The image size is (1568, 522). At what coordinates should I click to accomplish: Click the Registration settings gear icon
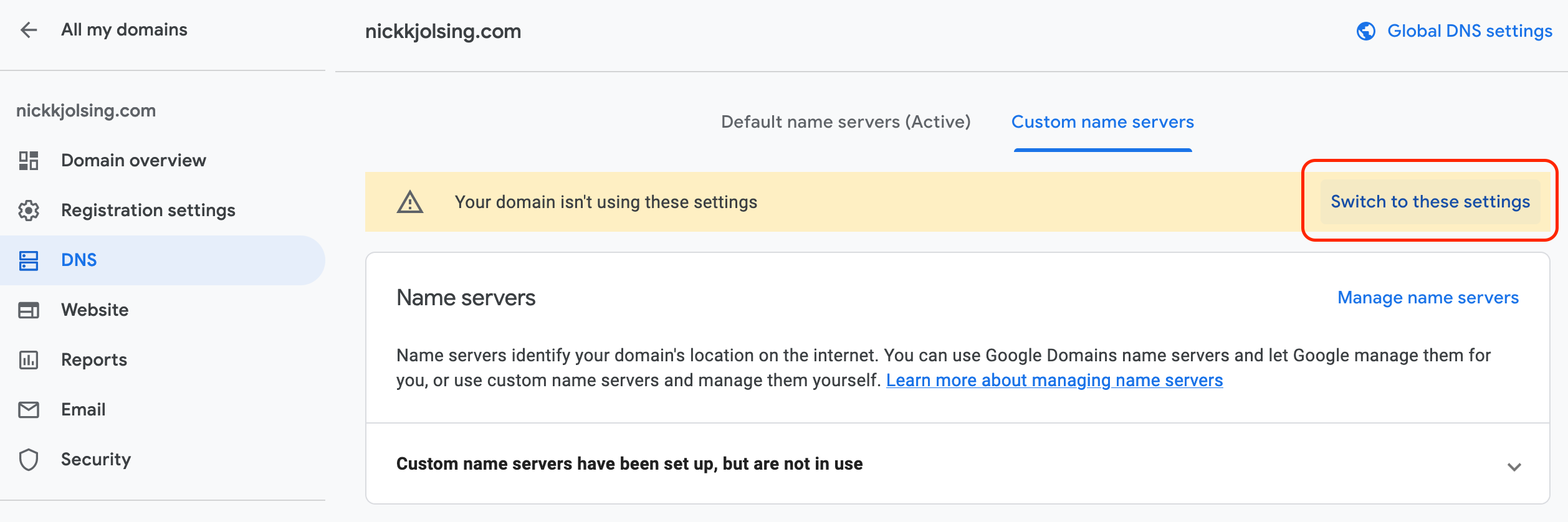29,211
